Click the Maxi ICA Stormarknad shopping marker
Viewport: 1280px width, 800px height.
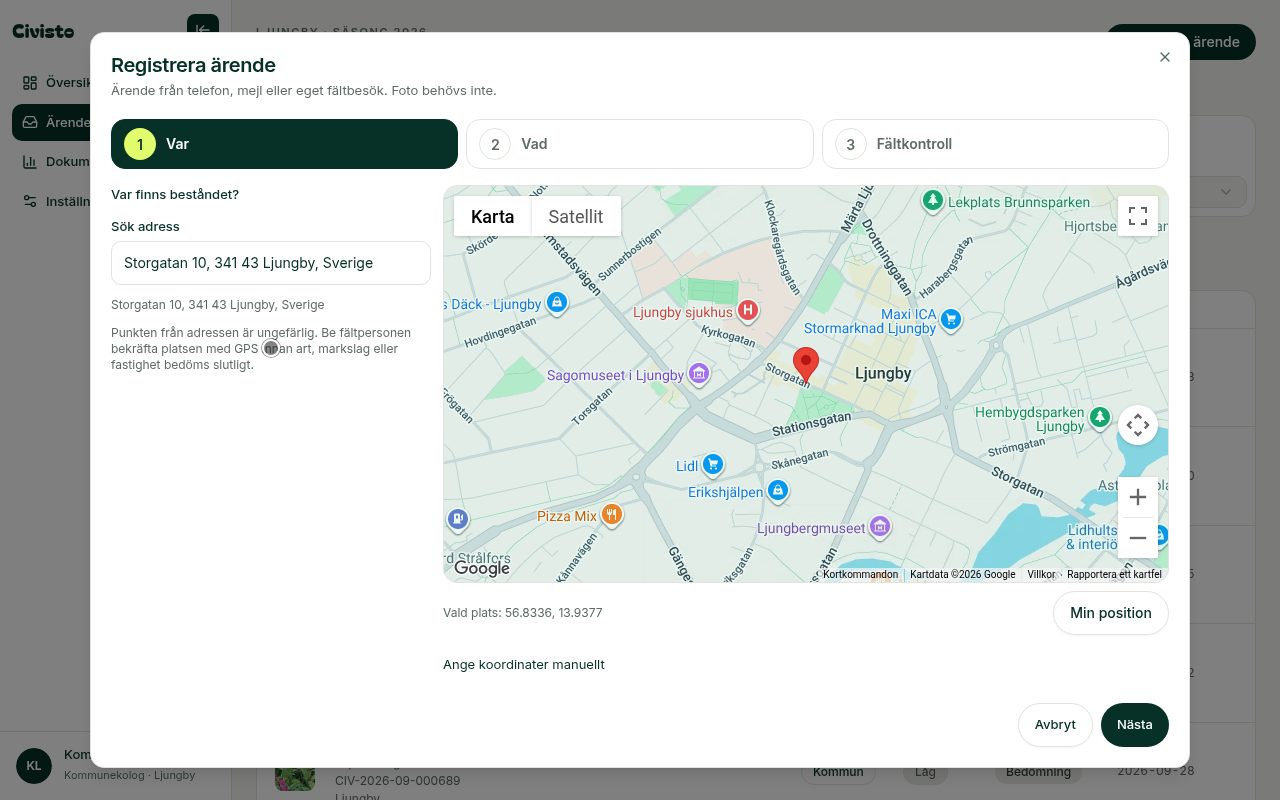pos(951,319)
